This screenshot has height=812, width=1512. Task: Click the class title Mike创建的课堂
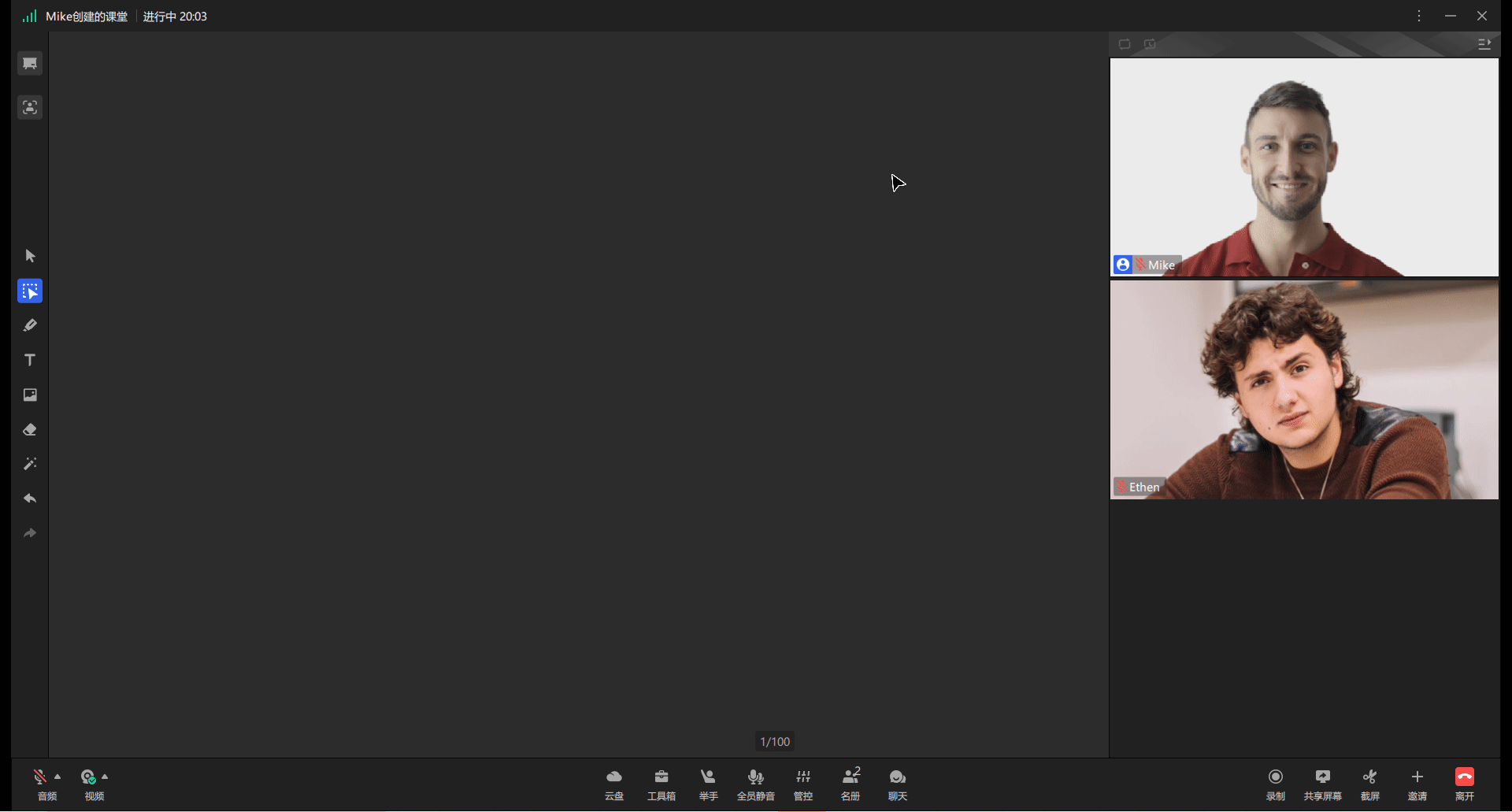coord(87,17)
